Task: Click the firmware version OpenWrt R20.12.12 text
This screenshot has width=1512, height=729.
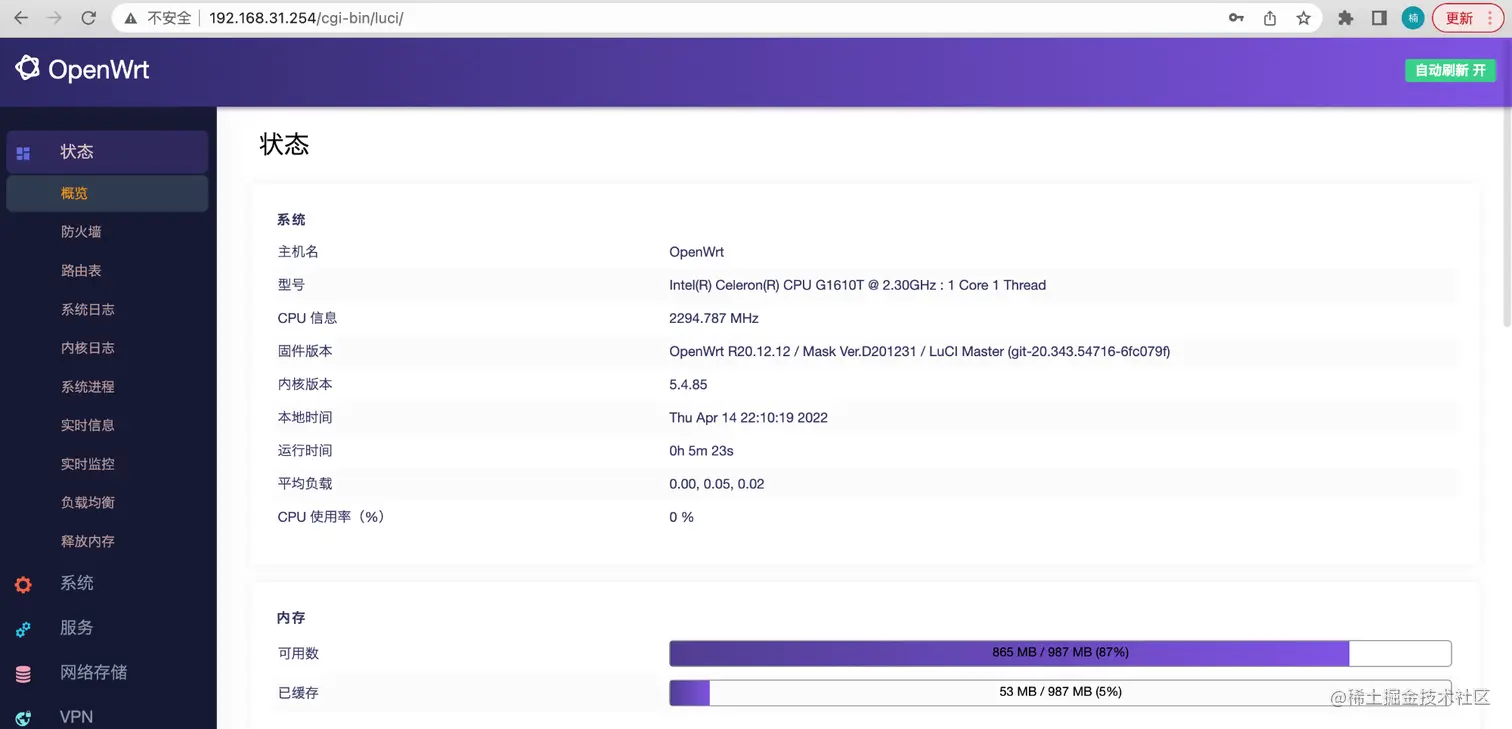Action: pos(920,351)
